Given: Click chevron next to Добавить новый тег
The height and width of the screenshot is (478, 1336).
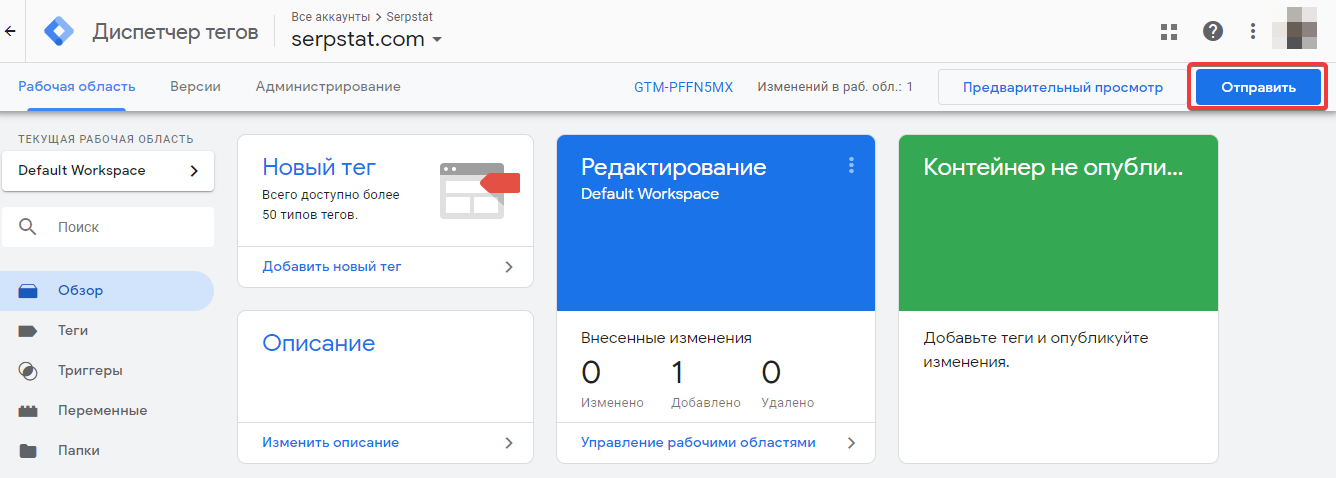Looking at the screenshot, I should pos(509,267).
